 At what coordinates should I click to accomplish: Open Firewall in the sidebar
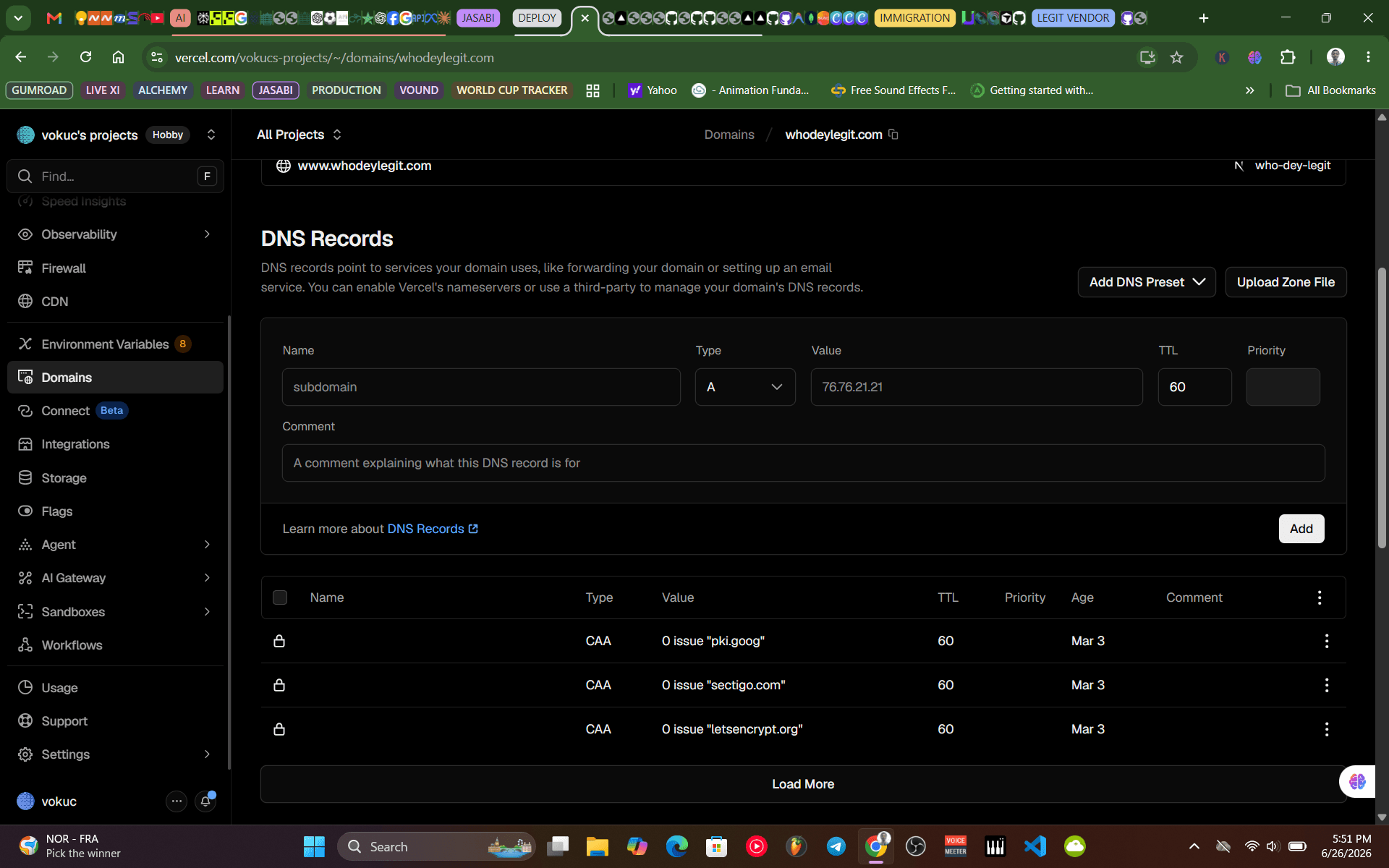click(x=116, y=268)
